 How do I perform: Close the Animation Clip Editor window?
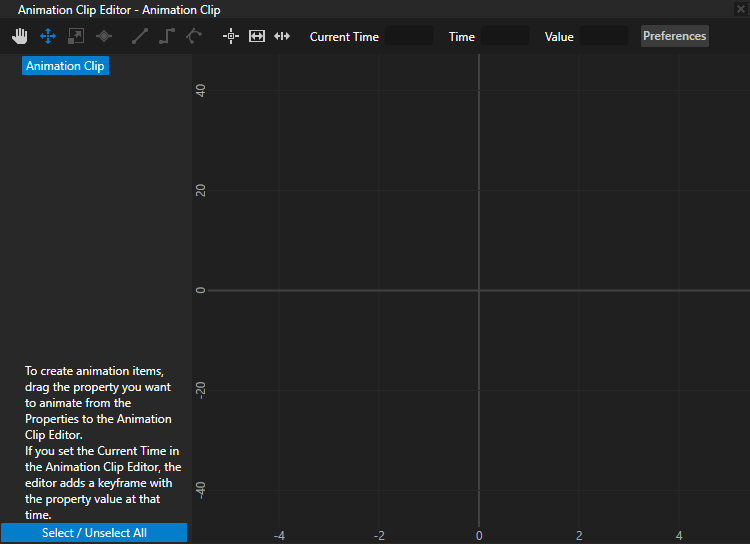click(740, 8)
